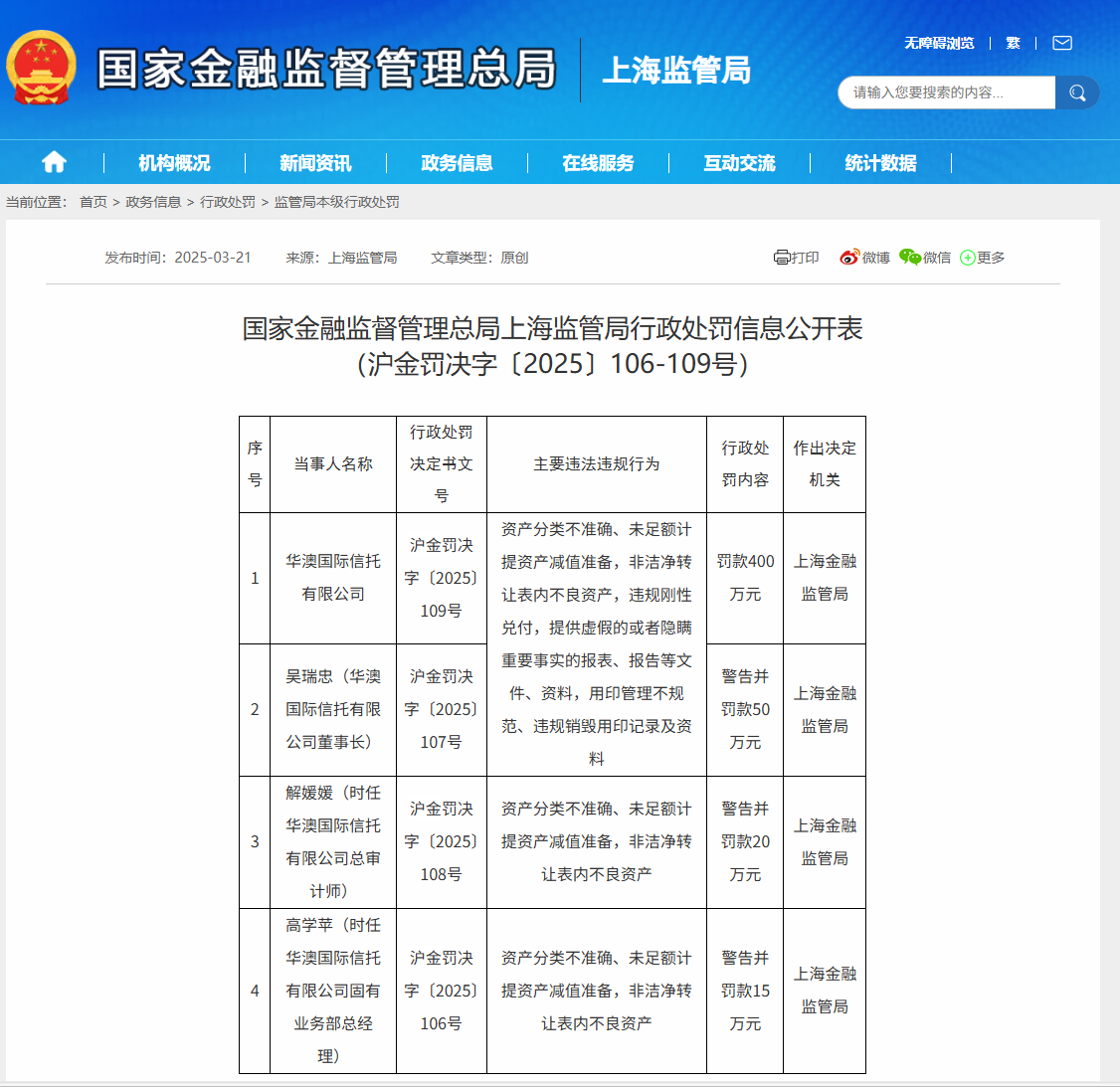Click 国家金融监督管理总局 header title
1120x1087 pixels.
point(326,70)
